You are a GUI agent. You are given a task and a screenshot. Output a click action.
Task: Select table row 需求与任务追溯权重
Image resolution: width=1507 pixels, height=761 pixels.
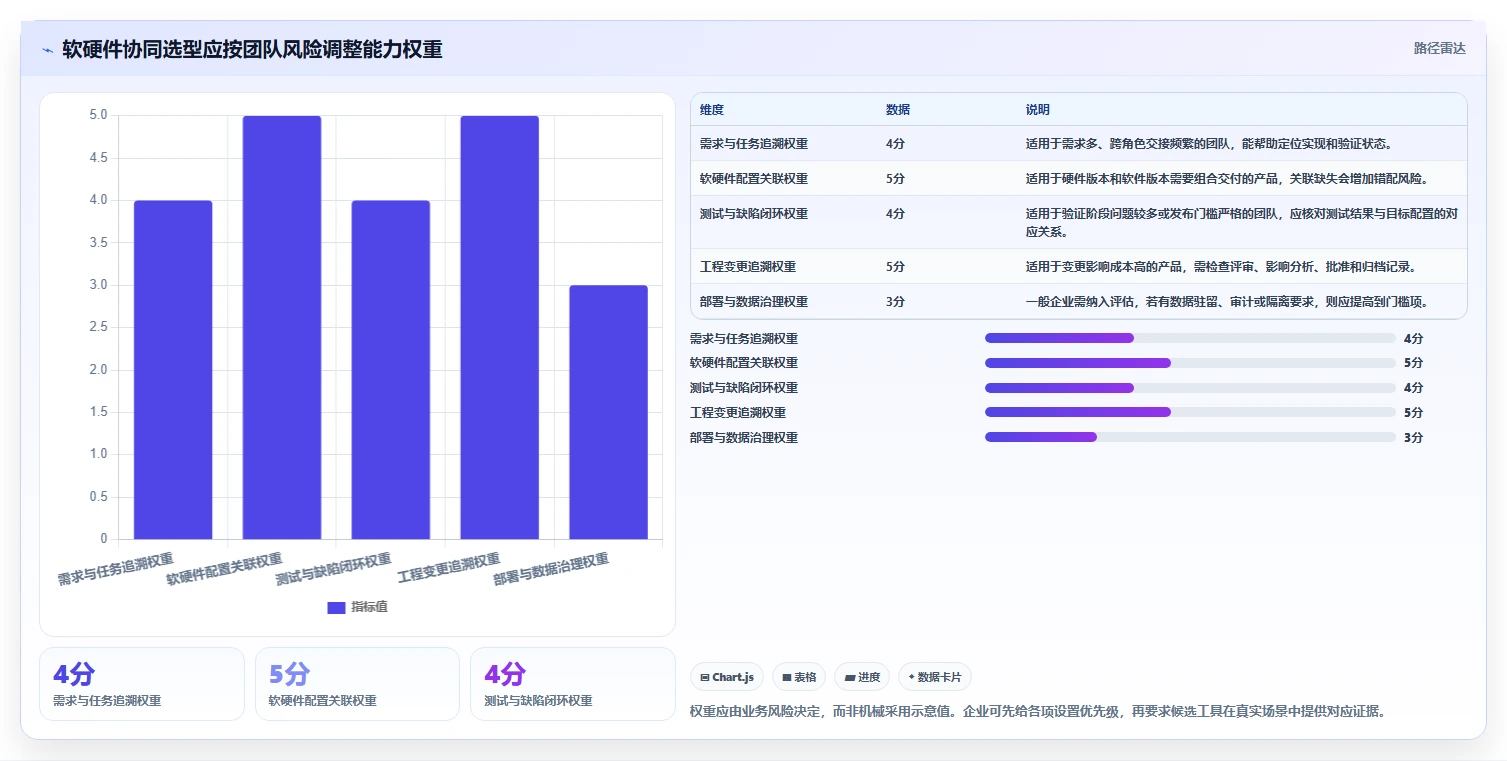(1079, 144)
